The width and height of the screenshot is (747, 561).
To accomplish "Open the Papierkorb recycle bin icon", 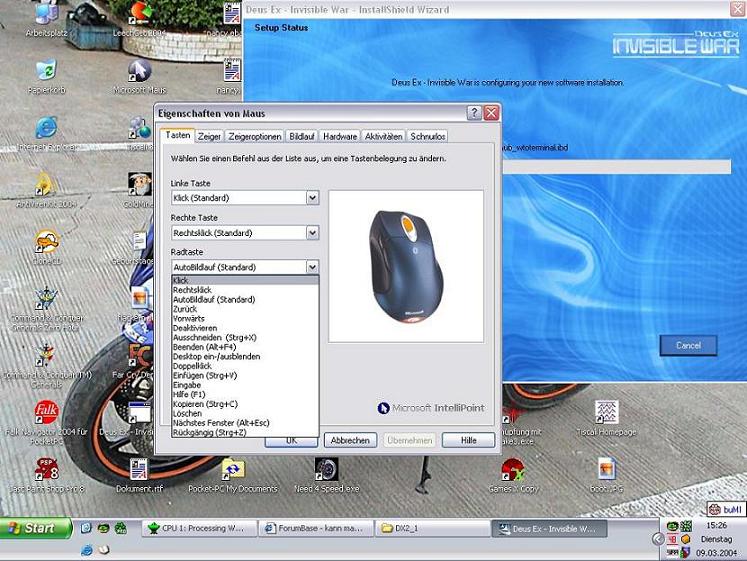I will tap(47, 75).
